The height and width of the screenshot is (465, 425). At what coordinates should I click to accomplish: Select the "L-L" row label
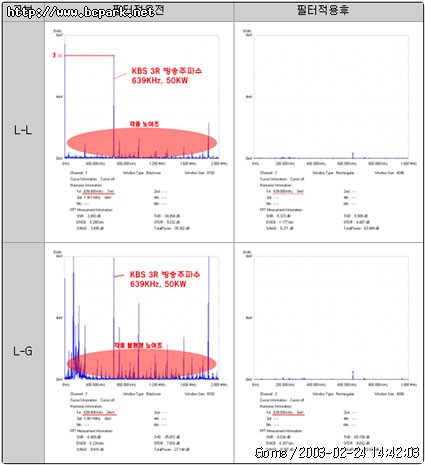[23, 130]
